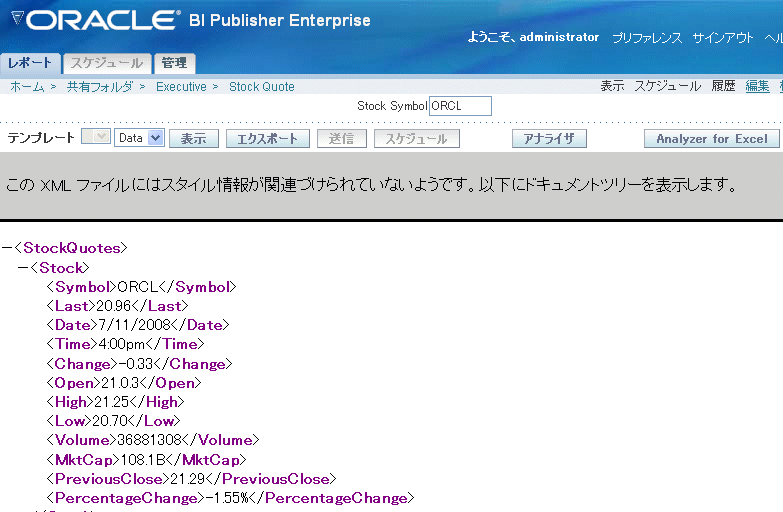This screenshot has width=783, height=512.
Task: Select the MktCap 108.1B value
Action: click(x=143, y=460)
